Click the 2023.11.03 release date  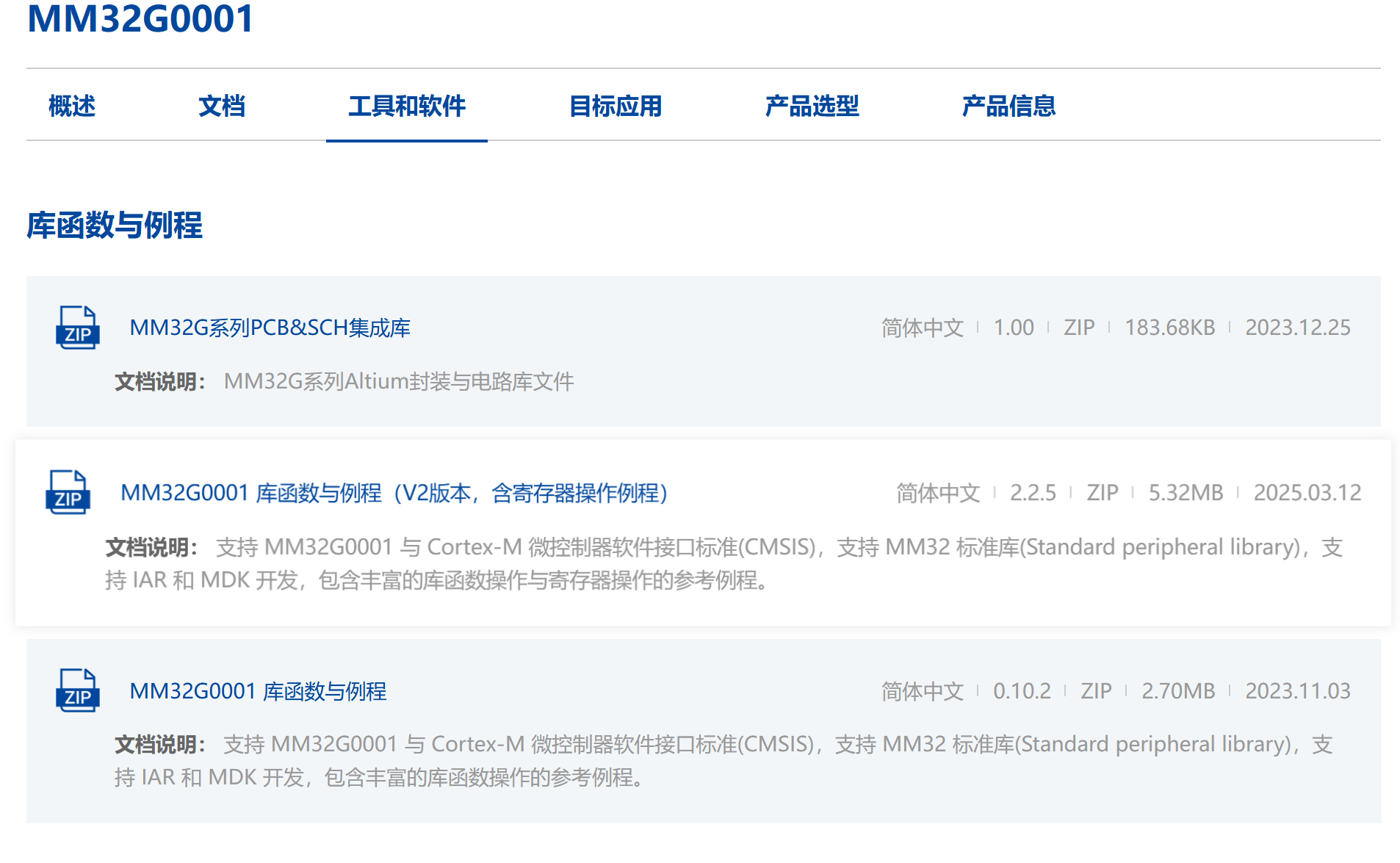tap(1297, 691)
